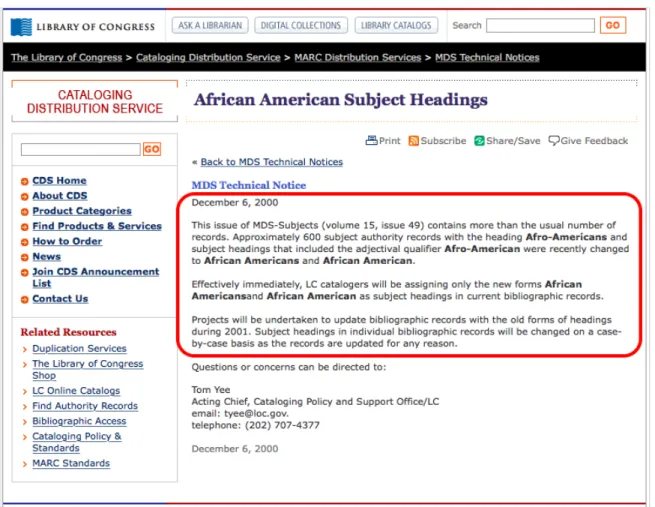
Task: Open Cataloging Policy & Standards link
Action: click(77, 442)
